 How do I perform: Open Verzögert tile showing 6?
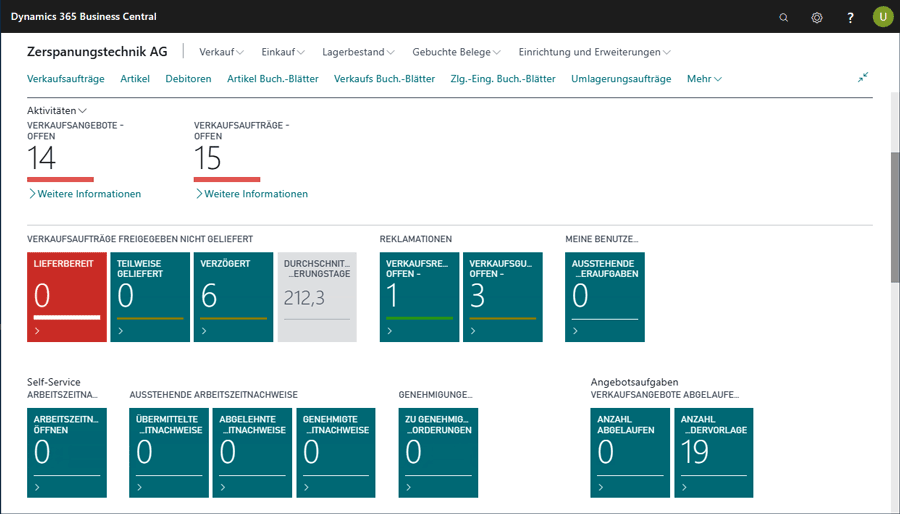coord(233,297)
